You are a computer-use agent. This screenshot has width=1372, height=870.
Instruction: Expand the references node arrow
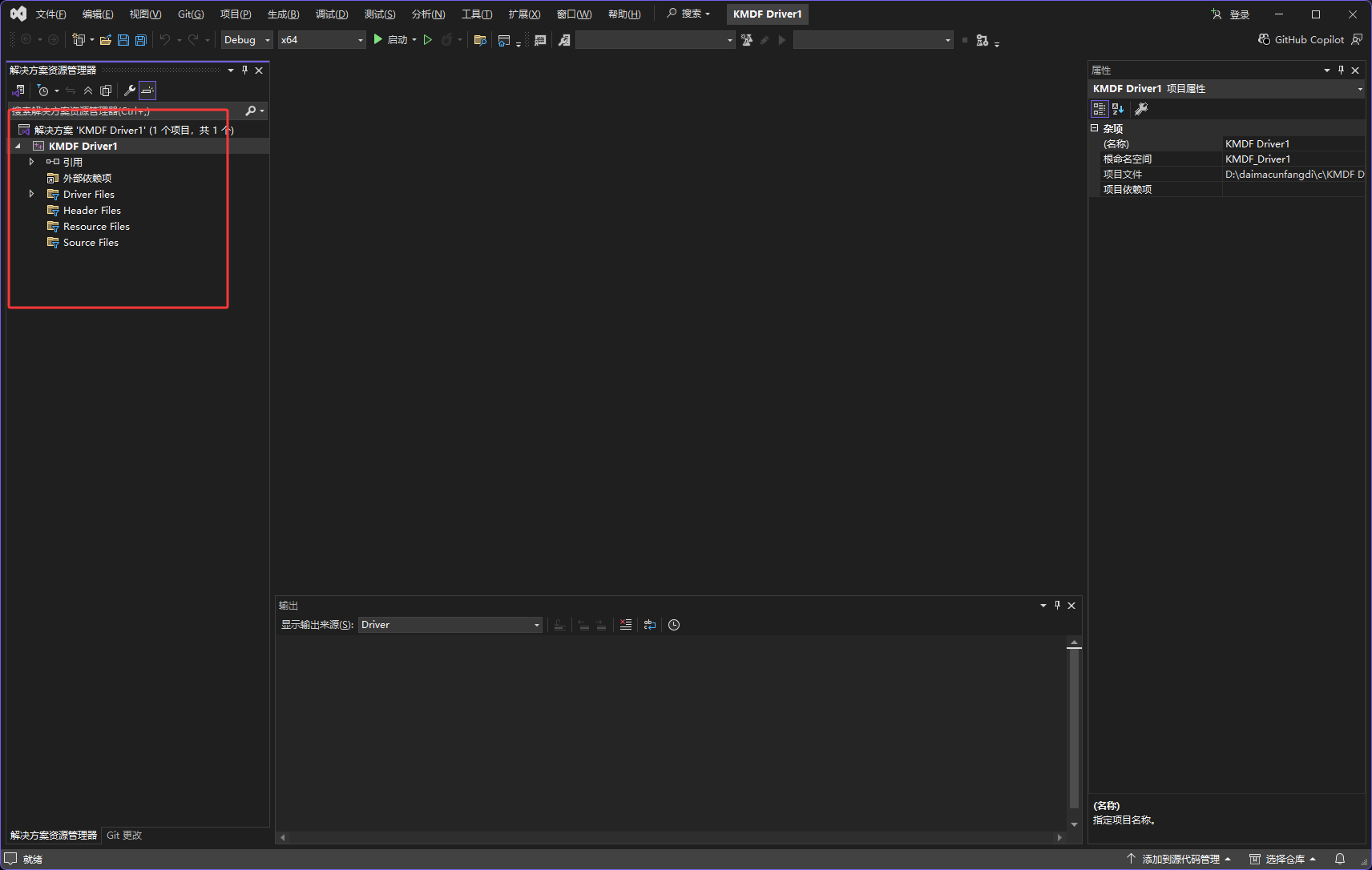coord(31,162)
